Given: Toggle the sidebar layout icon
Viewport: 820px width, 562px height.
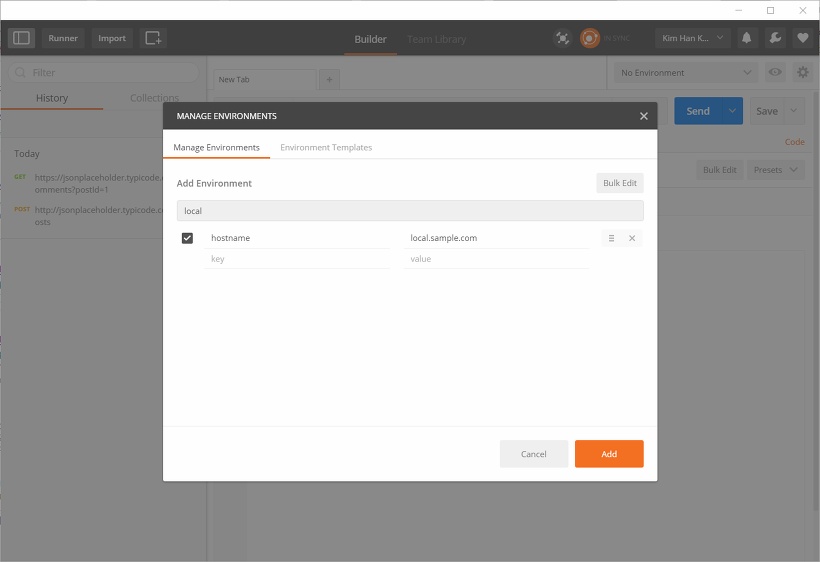Looking at the screenshot, I should click(21, 38).
